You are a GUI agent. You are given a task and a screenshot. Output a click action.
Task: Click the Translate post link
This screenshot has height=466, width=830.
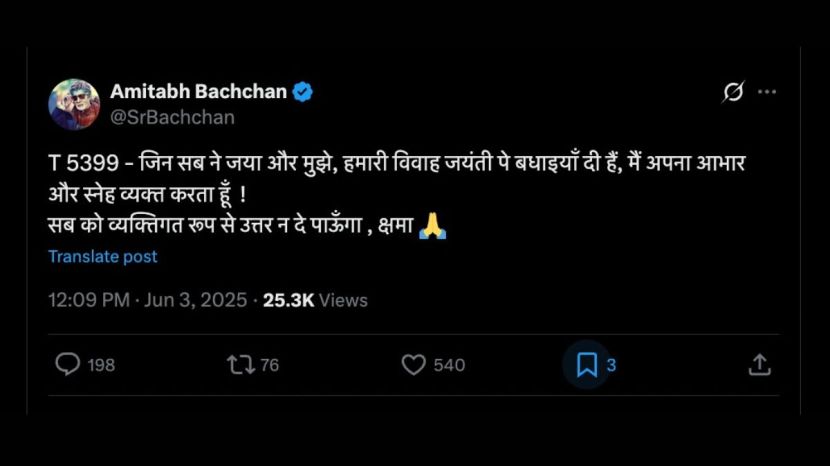(103, 256)
